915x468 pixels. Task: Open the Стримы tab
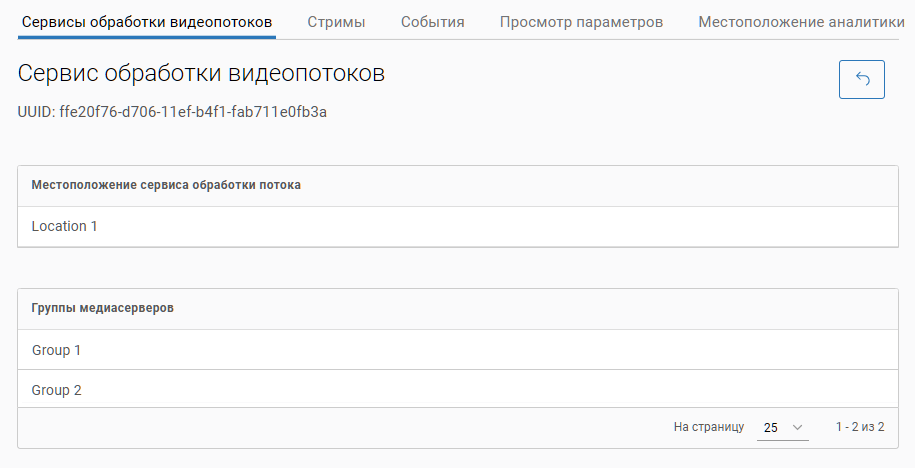(336, 22)
